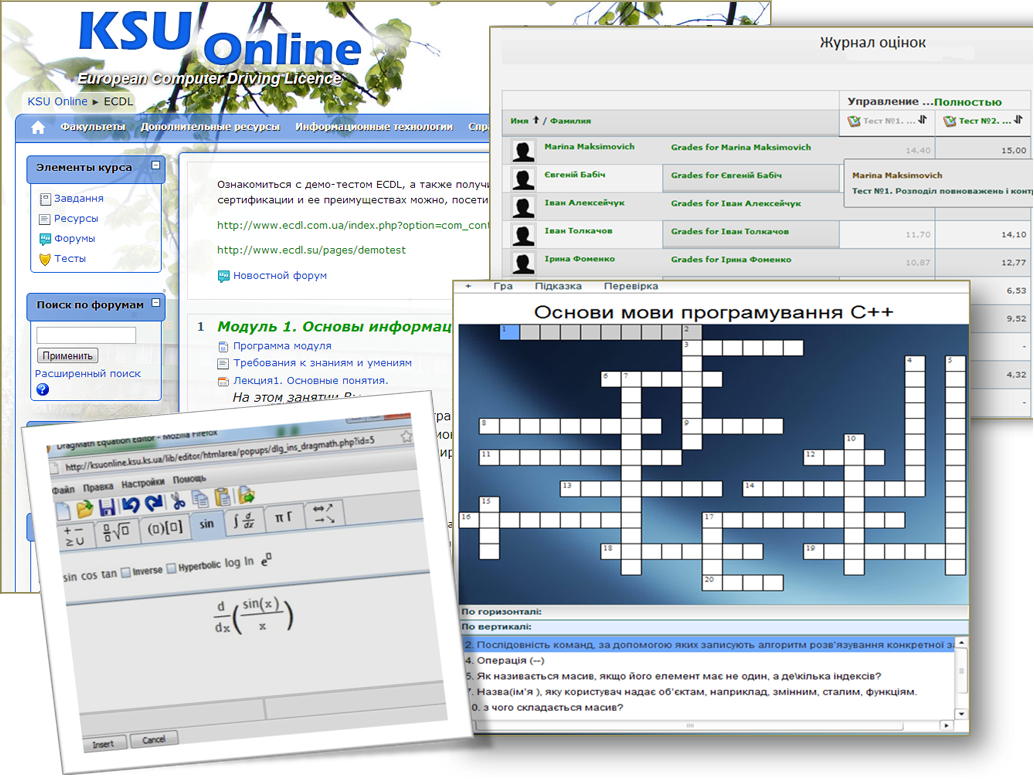Click the Open folder icon in DragMath toolbar
Viewport: 1034px width, 779px height.
[84, 509]
